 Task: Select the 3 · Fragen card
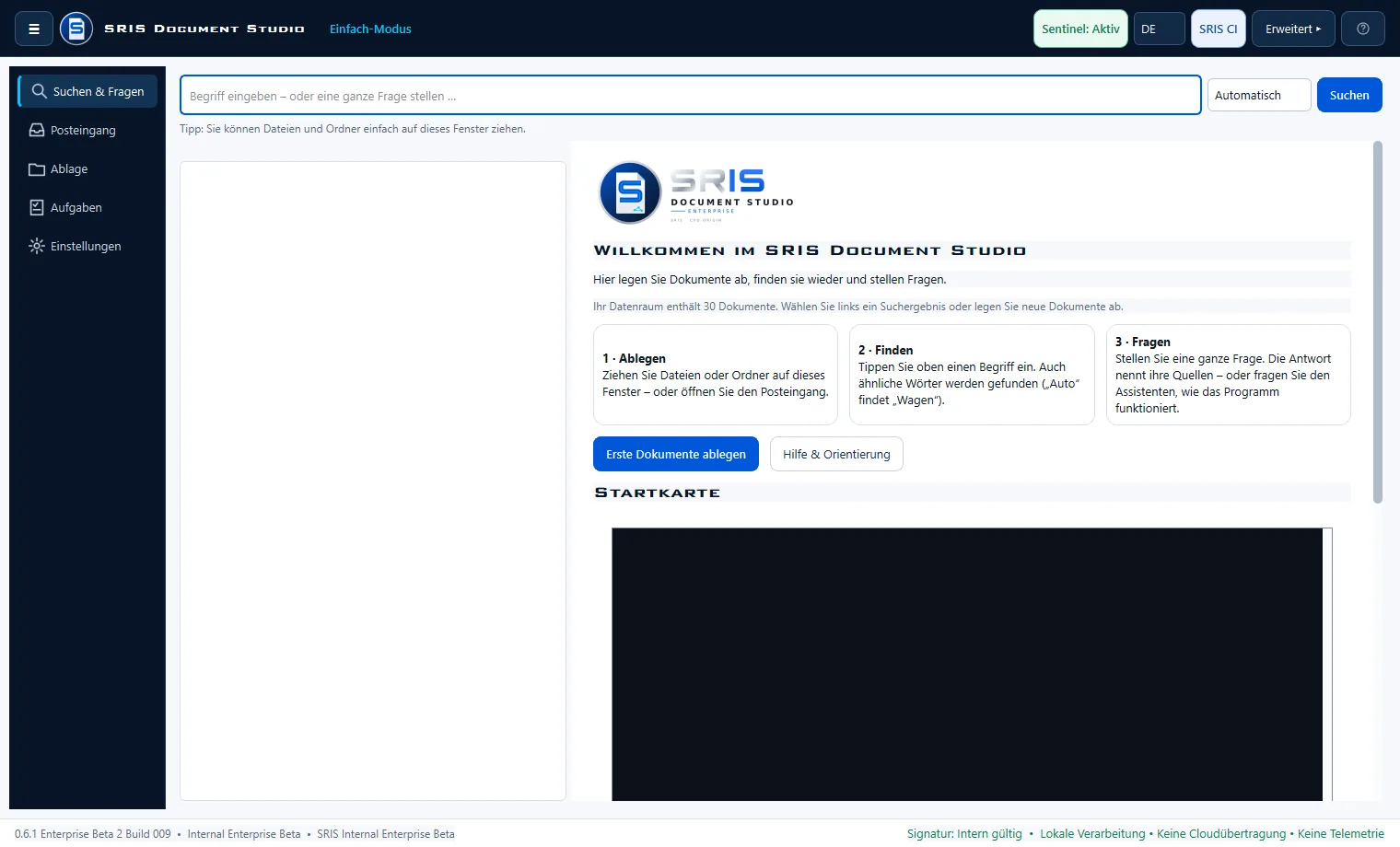pos(1228,375)
